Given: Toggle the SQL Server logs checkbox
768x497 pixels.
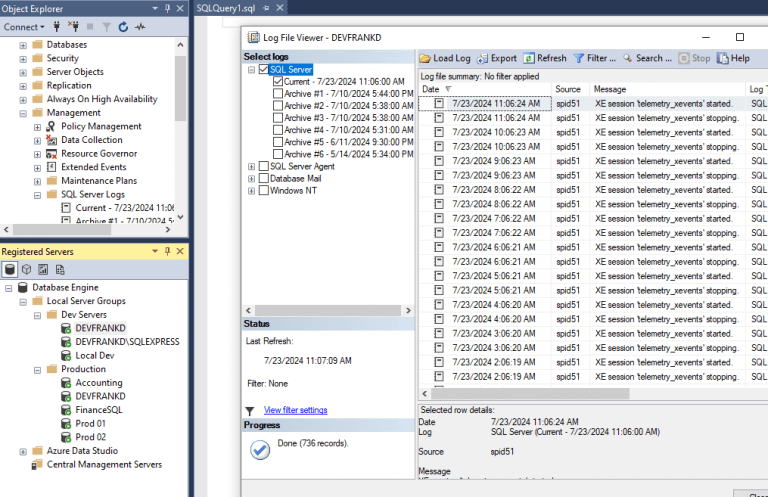Looking at the screenshot, I should click(264, 70).
